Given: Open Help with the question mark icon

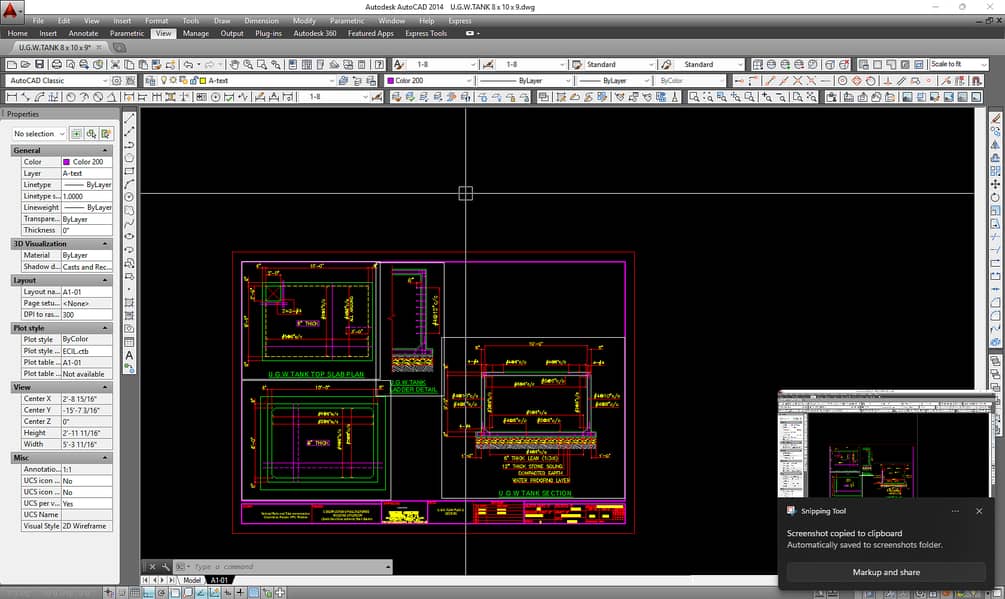Looking at the screenshot, I should [379, 65].
